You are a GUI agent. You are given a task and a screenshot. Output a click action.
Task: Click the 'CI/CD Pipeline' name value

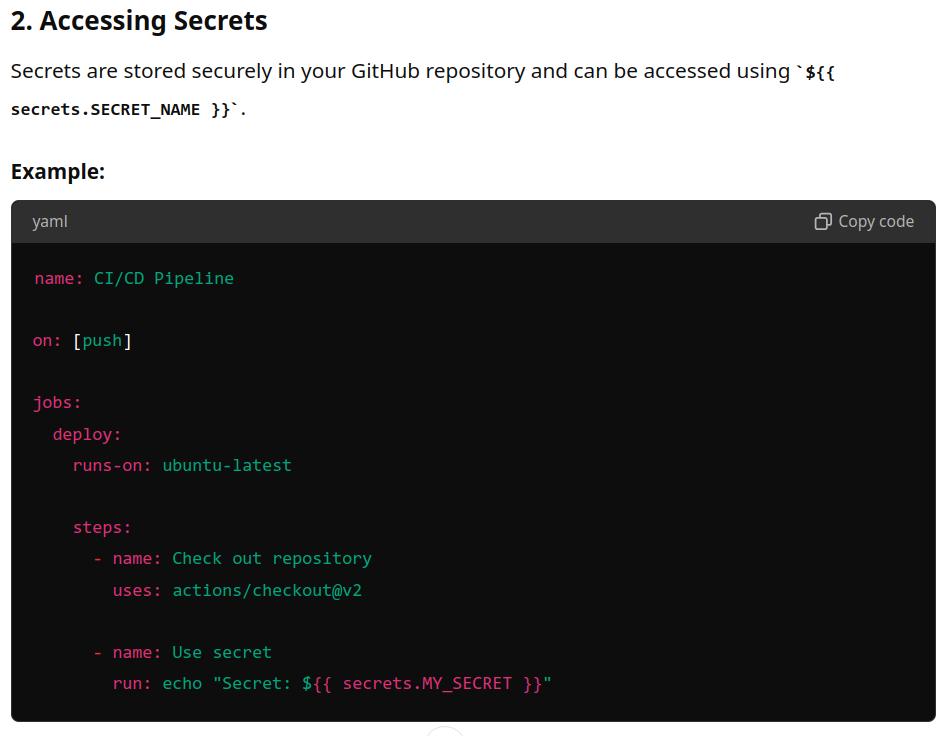pyautogui.click(x=164, y=278)
